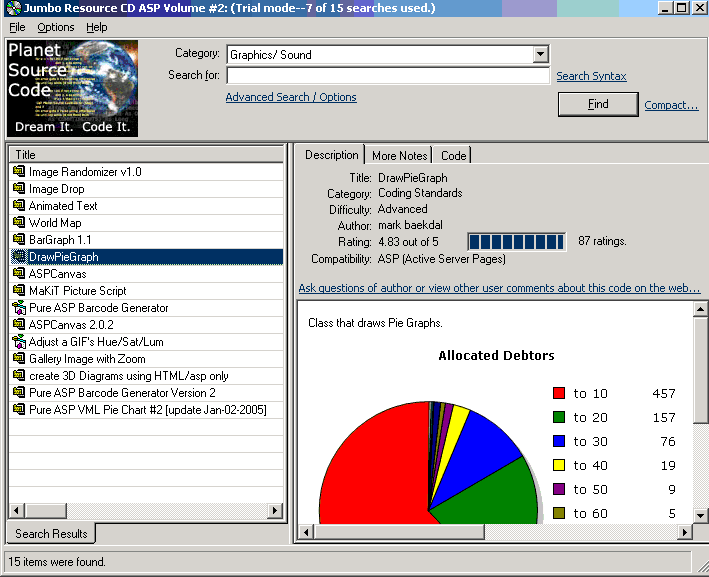Click the Planet Source Code logo image
Screen dimensions: 709x577
[72, 88]
